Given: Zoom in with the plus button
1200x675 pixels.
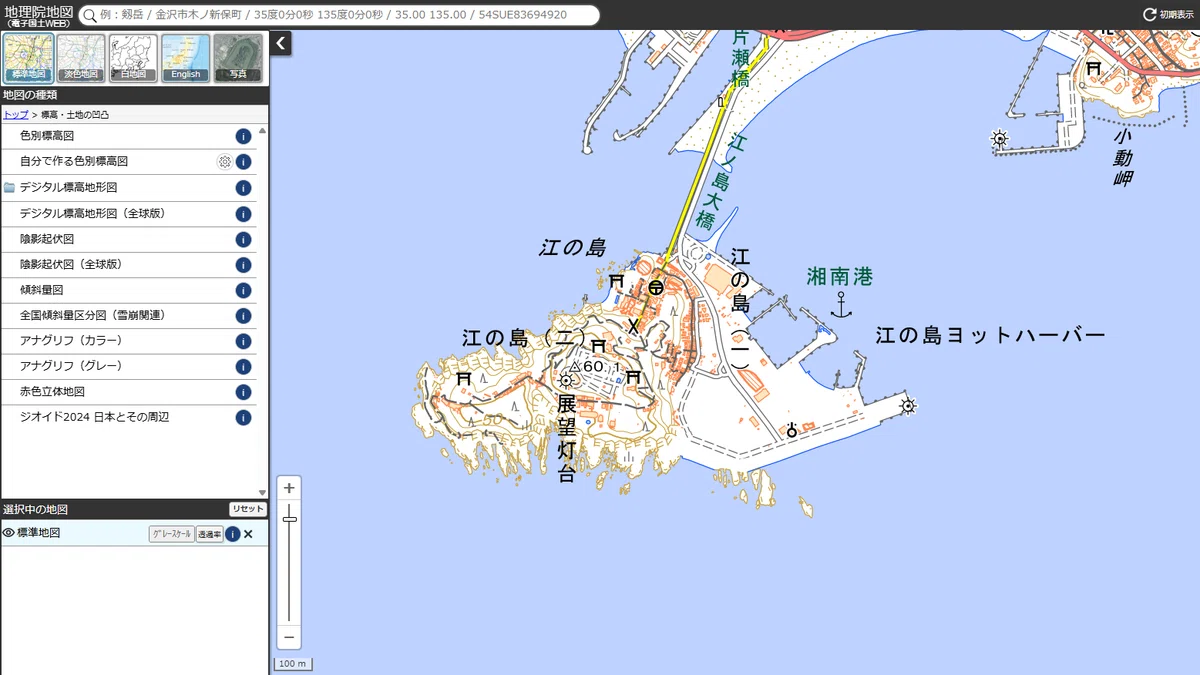Looking at the screenshot, I should tap(289, 488).
